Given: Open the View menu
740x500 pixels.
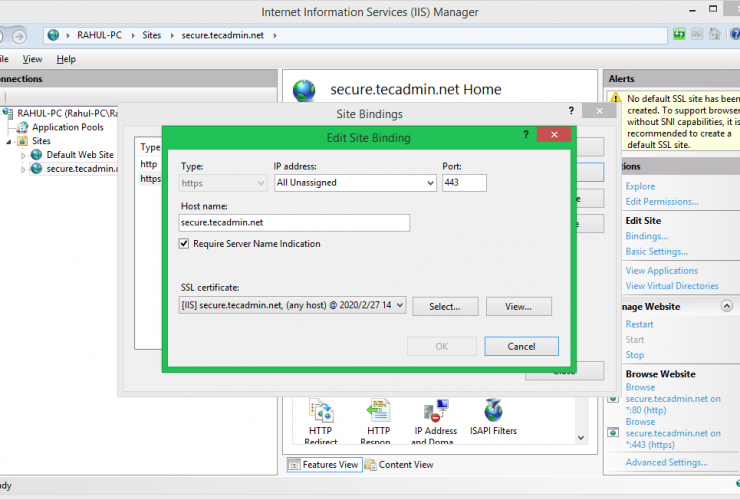Looking at the screenshot, I should 32,59.
